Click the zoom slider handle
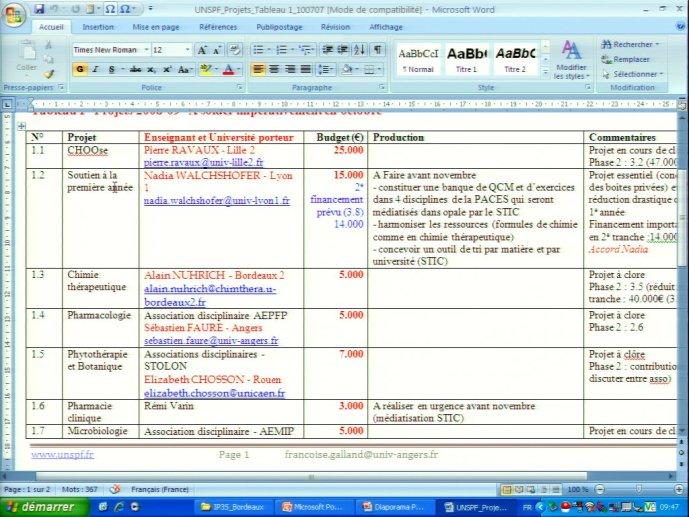The height and width of the screenshot is (517, 689). [639, 489]
